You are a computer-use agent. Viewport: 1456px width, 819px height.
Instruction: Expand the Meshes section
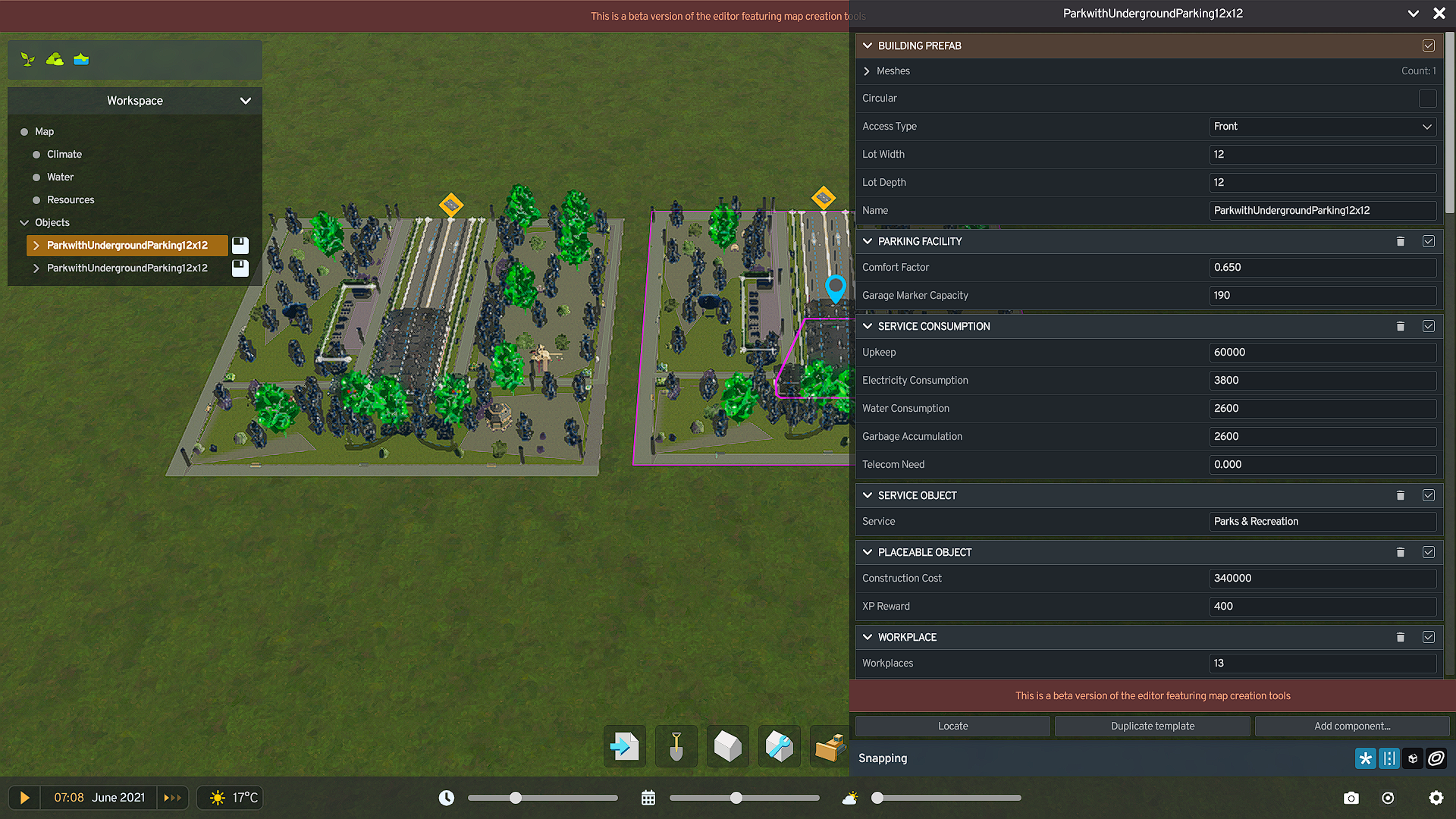867,71
